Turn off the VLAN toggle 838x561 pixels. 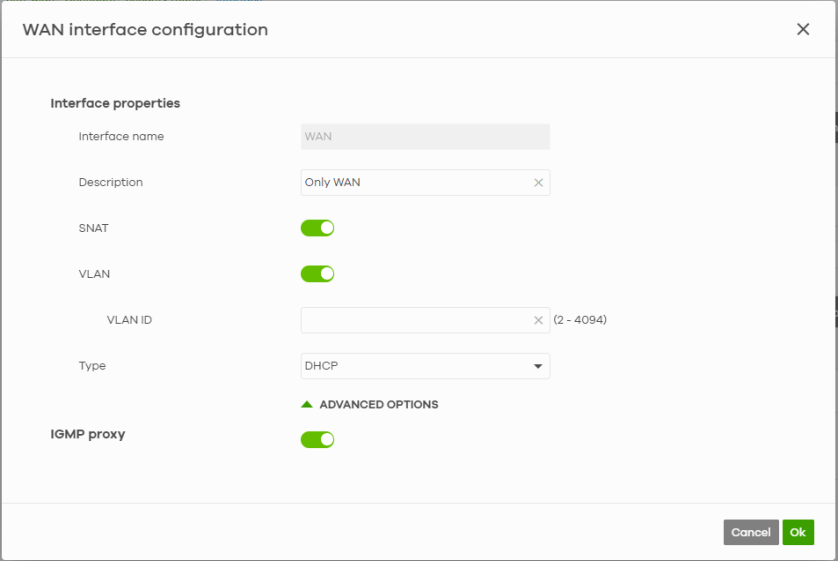point(317,274)
